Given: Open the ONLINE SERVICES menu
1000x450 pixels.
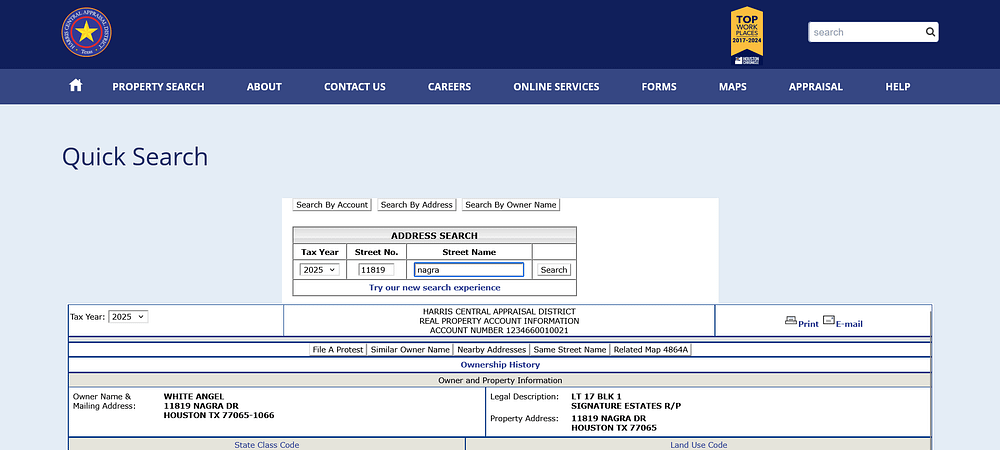Looking at the screenshot, I should coord(556,87).
